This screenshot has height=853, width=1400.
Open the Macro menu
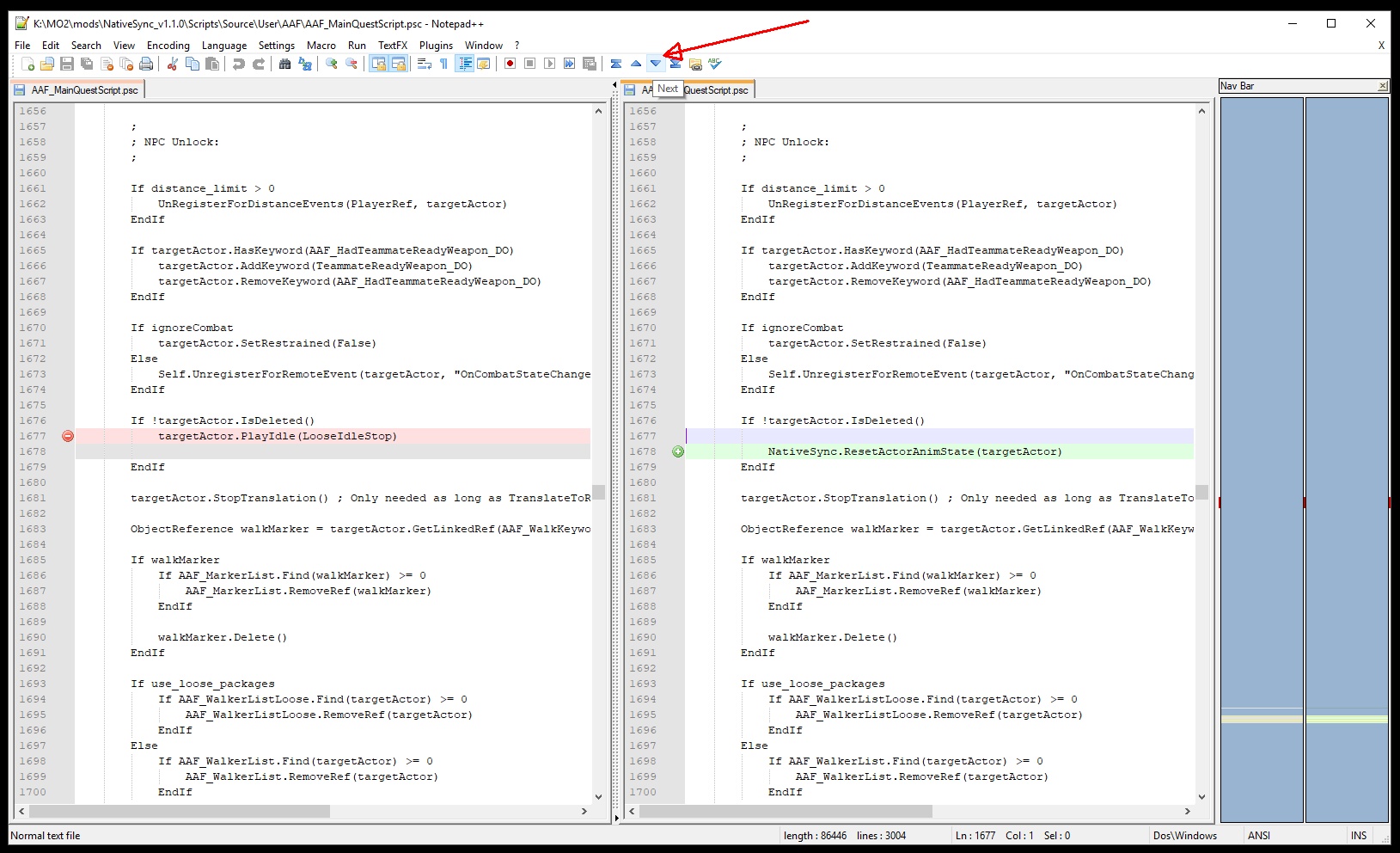[x=322, y=46]
